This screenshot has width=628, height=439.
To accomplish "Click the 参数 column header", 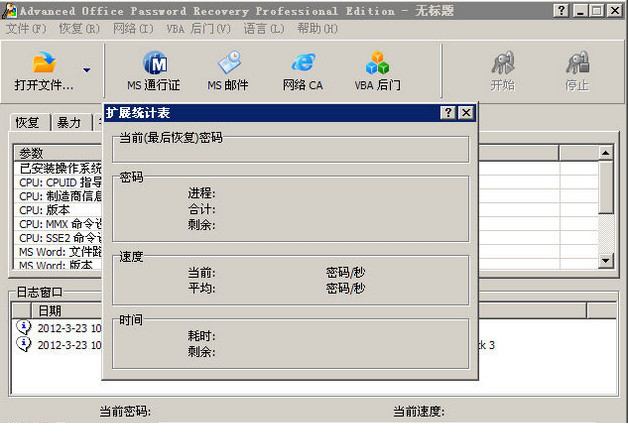I will click(58, 153).
